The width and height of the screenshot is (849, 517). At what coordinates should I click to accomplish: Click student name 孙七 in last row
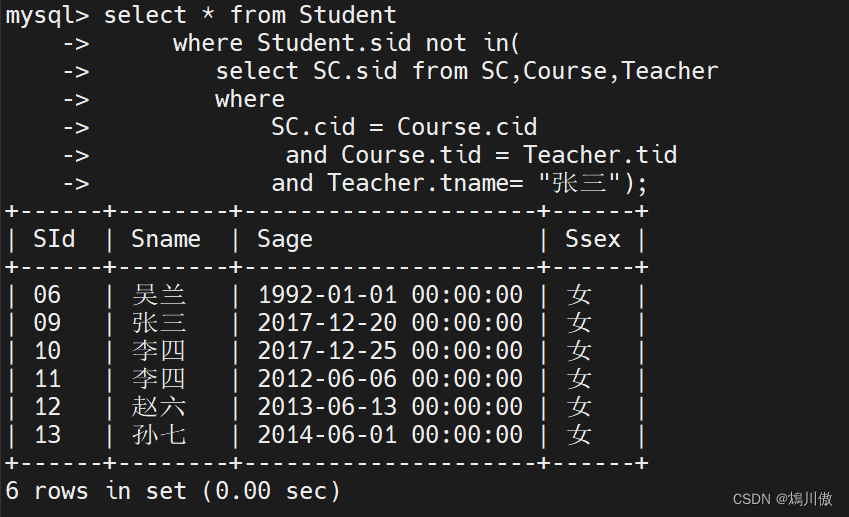tap(159, 435)
